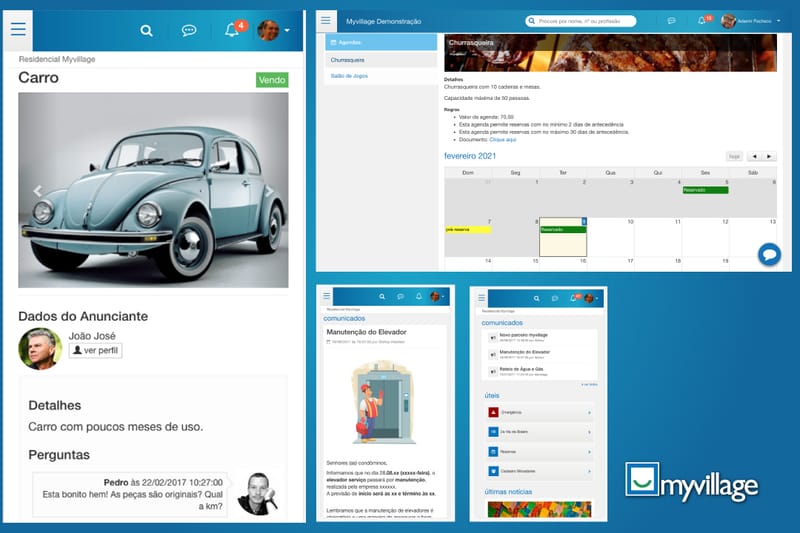Screen dimensions: 800x533
Task: Go to previous month in the calendar
Action: [x=753, y=157]
